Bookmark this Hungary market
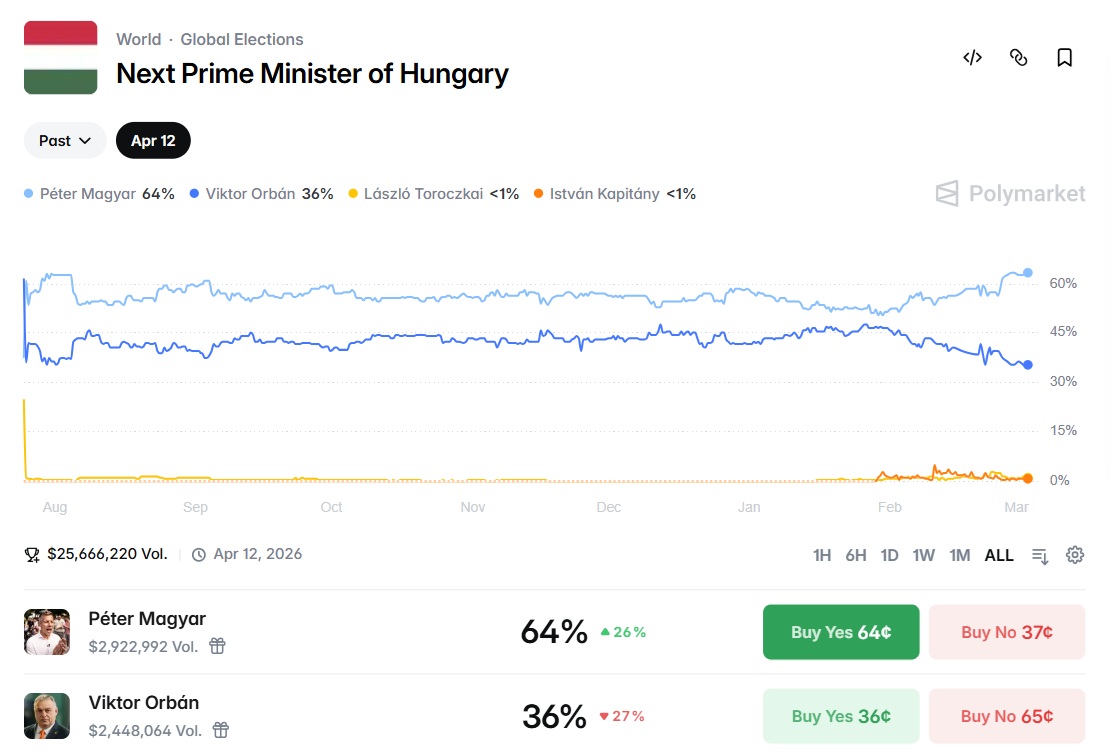 point(1064,58)
